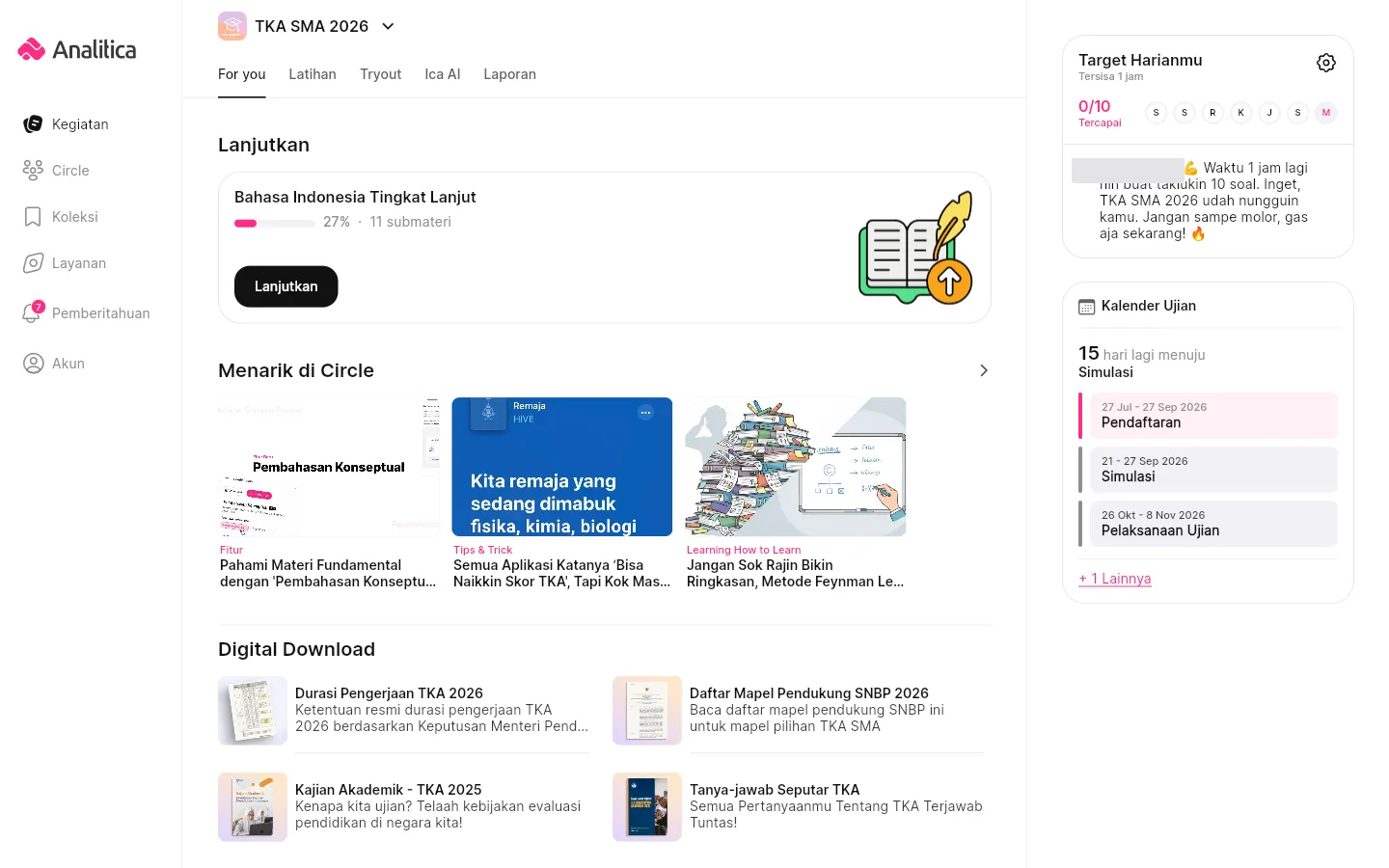Select the Pelaksanaan Ujian calendar entry

tap(1208, 524)
